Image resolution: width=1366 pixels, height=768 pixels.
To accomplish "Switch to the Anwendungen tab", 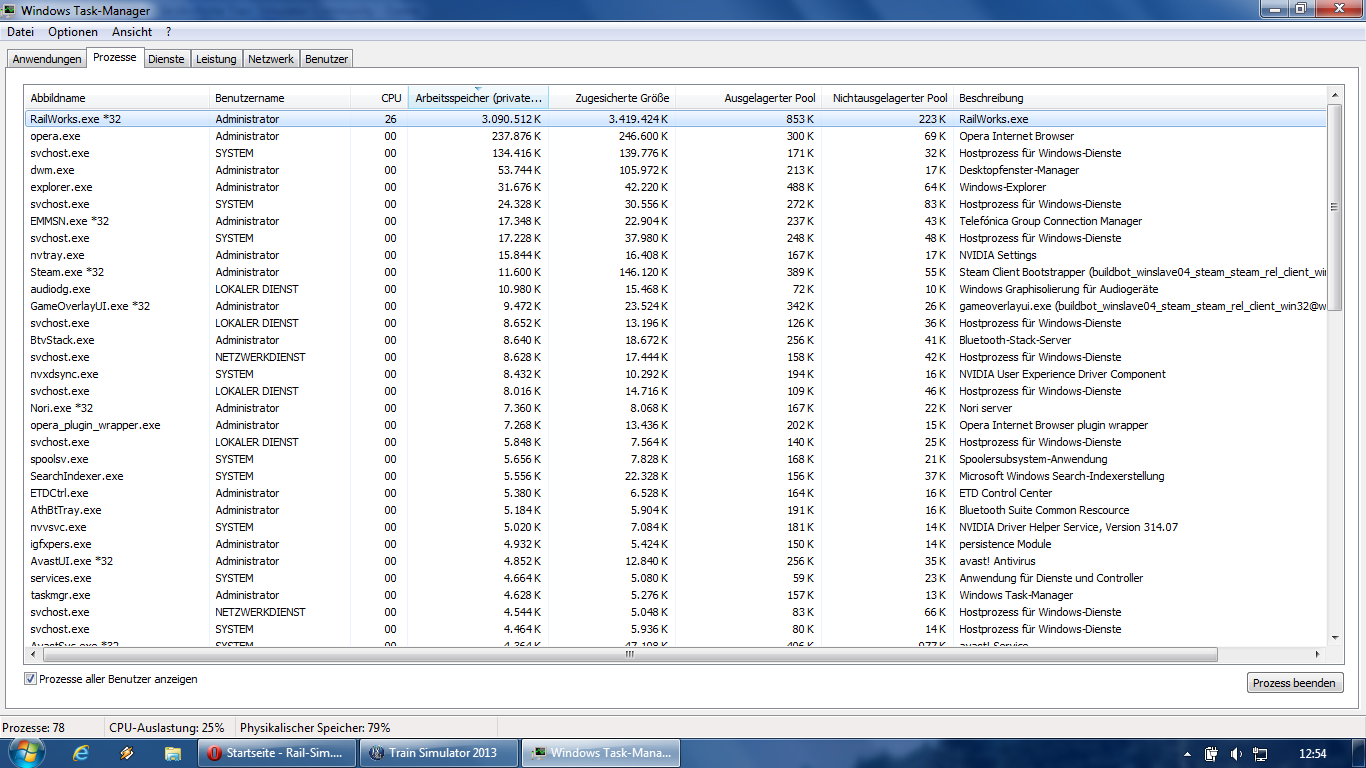I will [x=47, y=59].
